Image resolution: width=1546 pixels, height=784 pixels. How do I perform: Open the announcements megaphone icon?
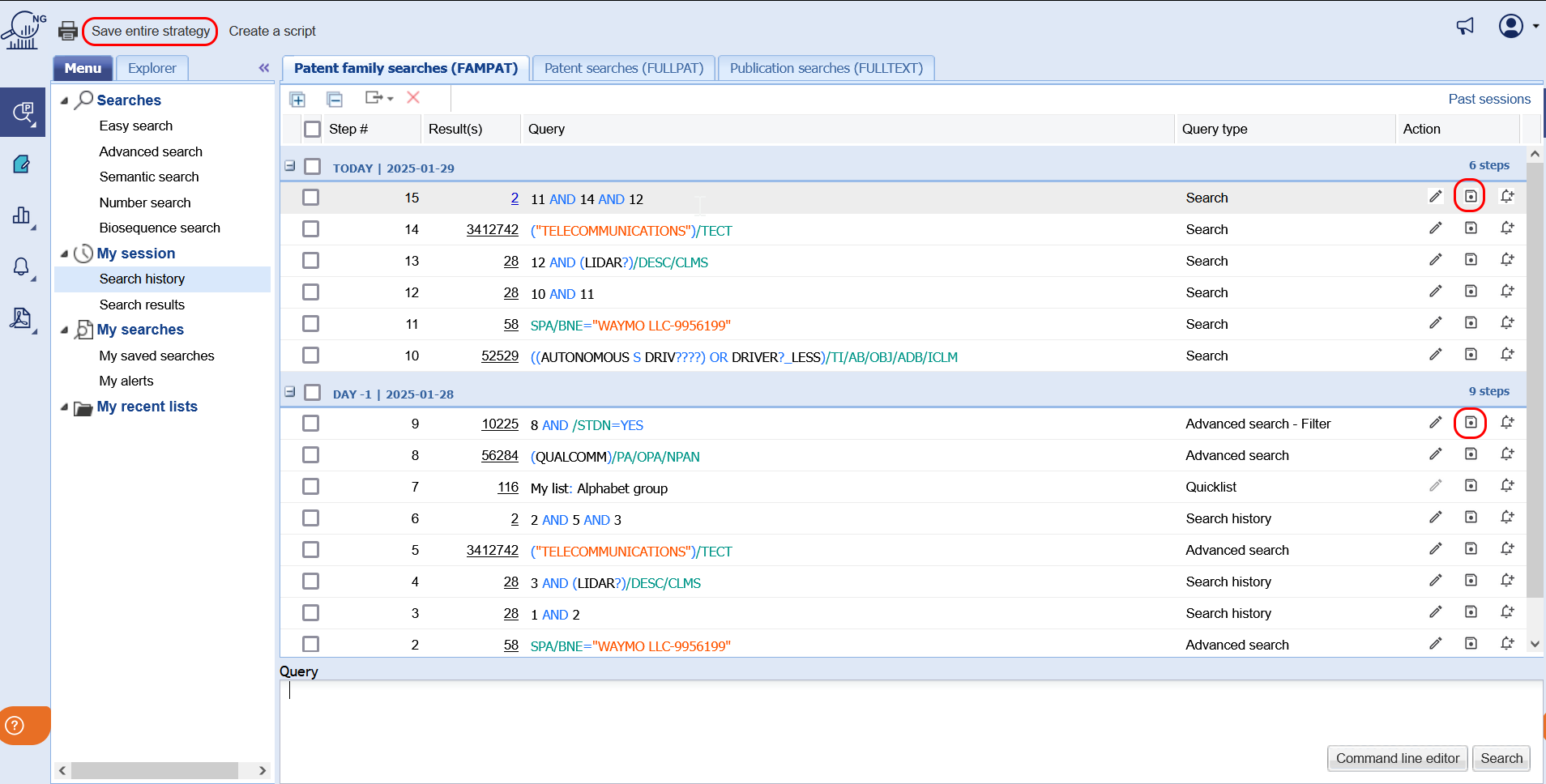click(x=1465, y=27)
